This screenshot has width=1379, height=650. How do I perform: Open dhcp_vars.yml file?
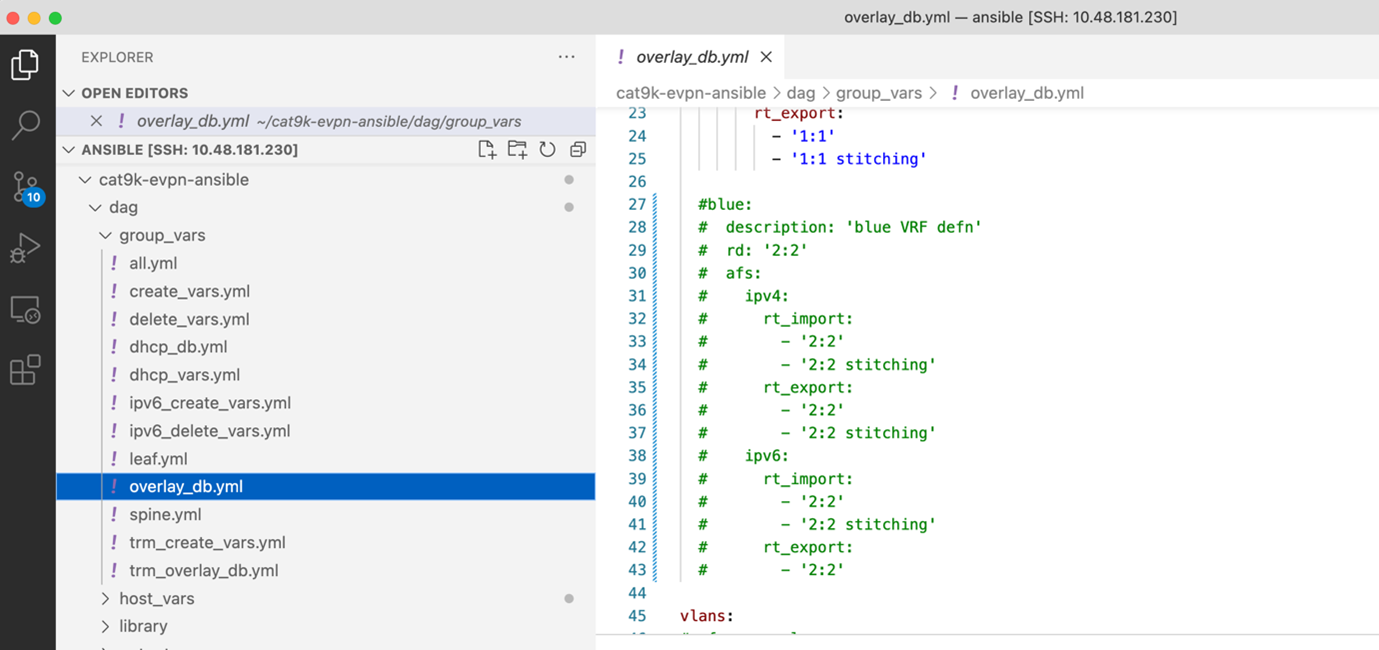click(184, 375)
